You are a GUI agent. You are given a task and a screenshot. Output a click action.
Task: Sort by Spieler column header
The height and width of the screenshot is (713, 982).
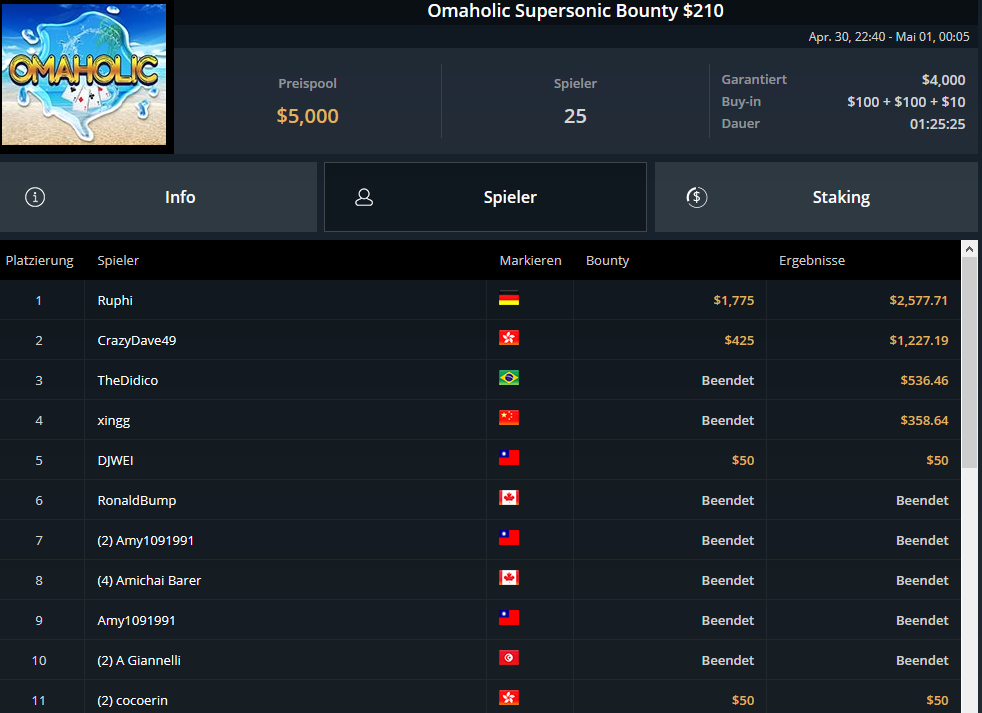pyautogui.click(x=118, y=261)
